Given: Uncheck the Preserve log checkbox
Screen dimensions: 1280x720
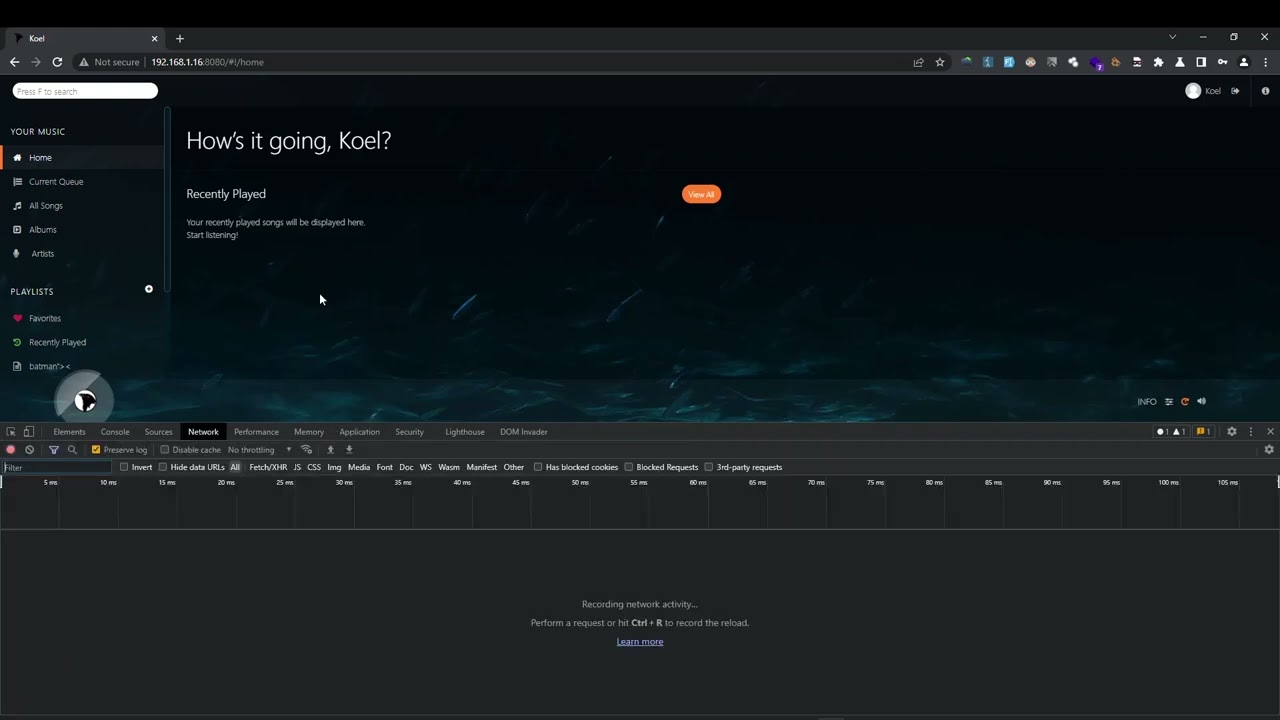Looking at the screenshot, I should point(96,450).
